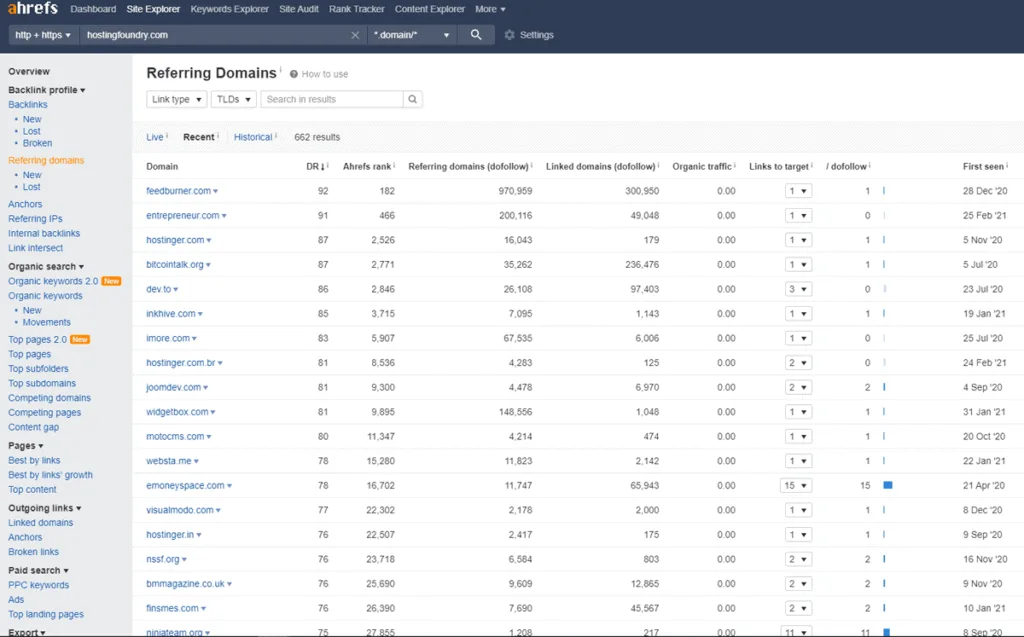Expand links to target for feedburner.com
1024x637 pixels.
point(798,191)
